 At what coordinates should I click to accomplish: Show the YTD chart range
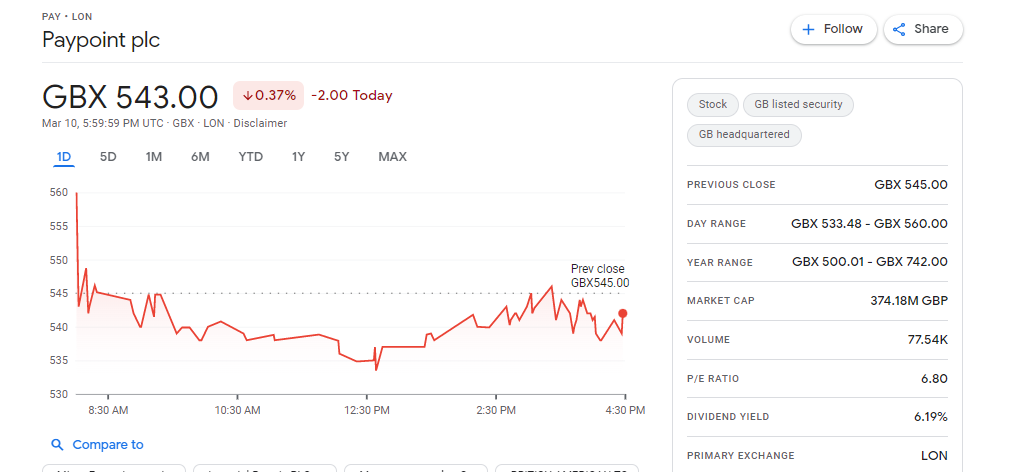[251, 156]
